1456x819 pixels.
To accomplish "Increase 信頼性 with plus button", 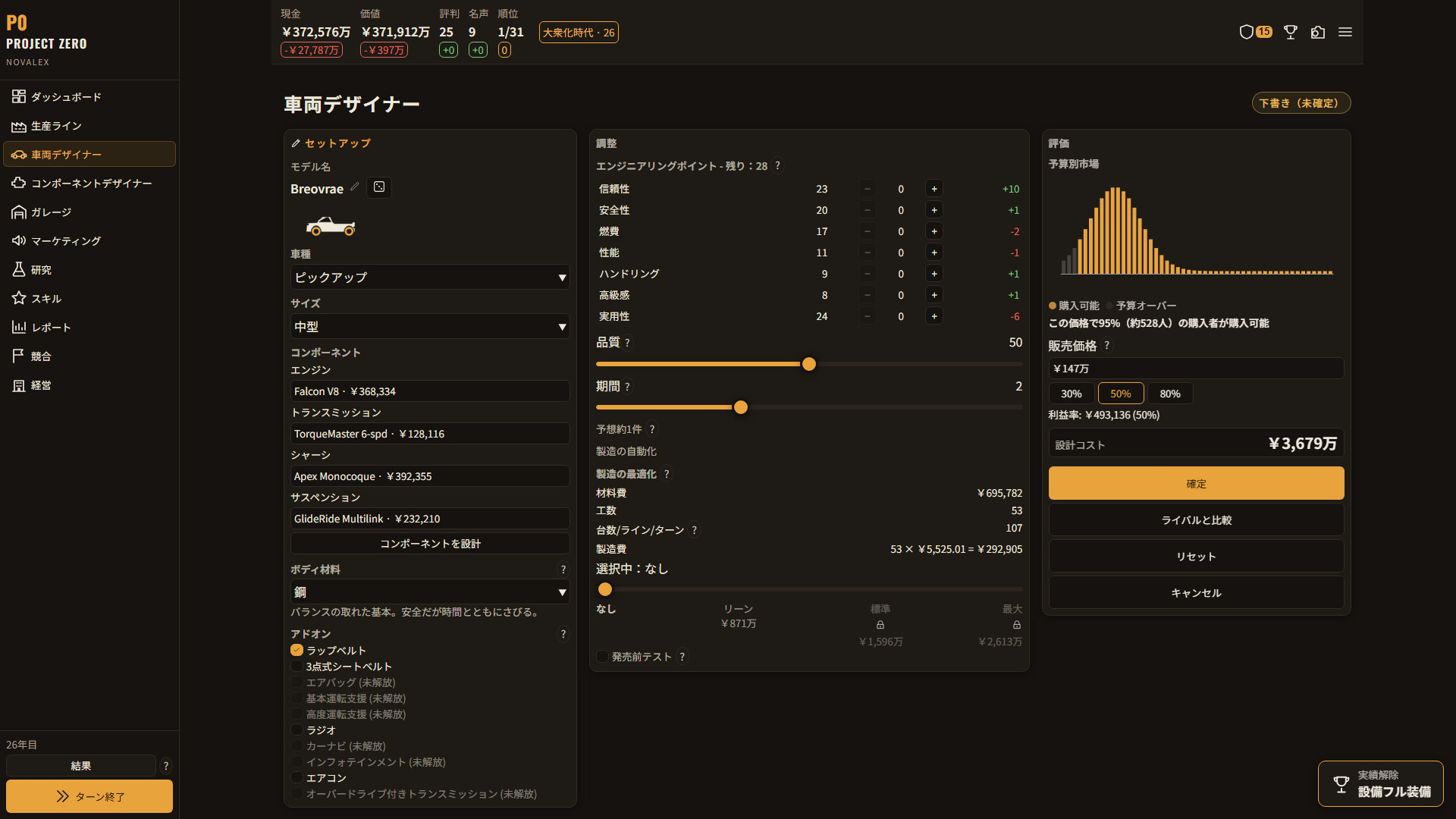I will tap(934, 189).
